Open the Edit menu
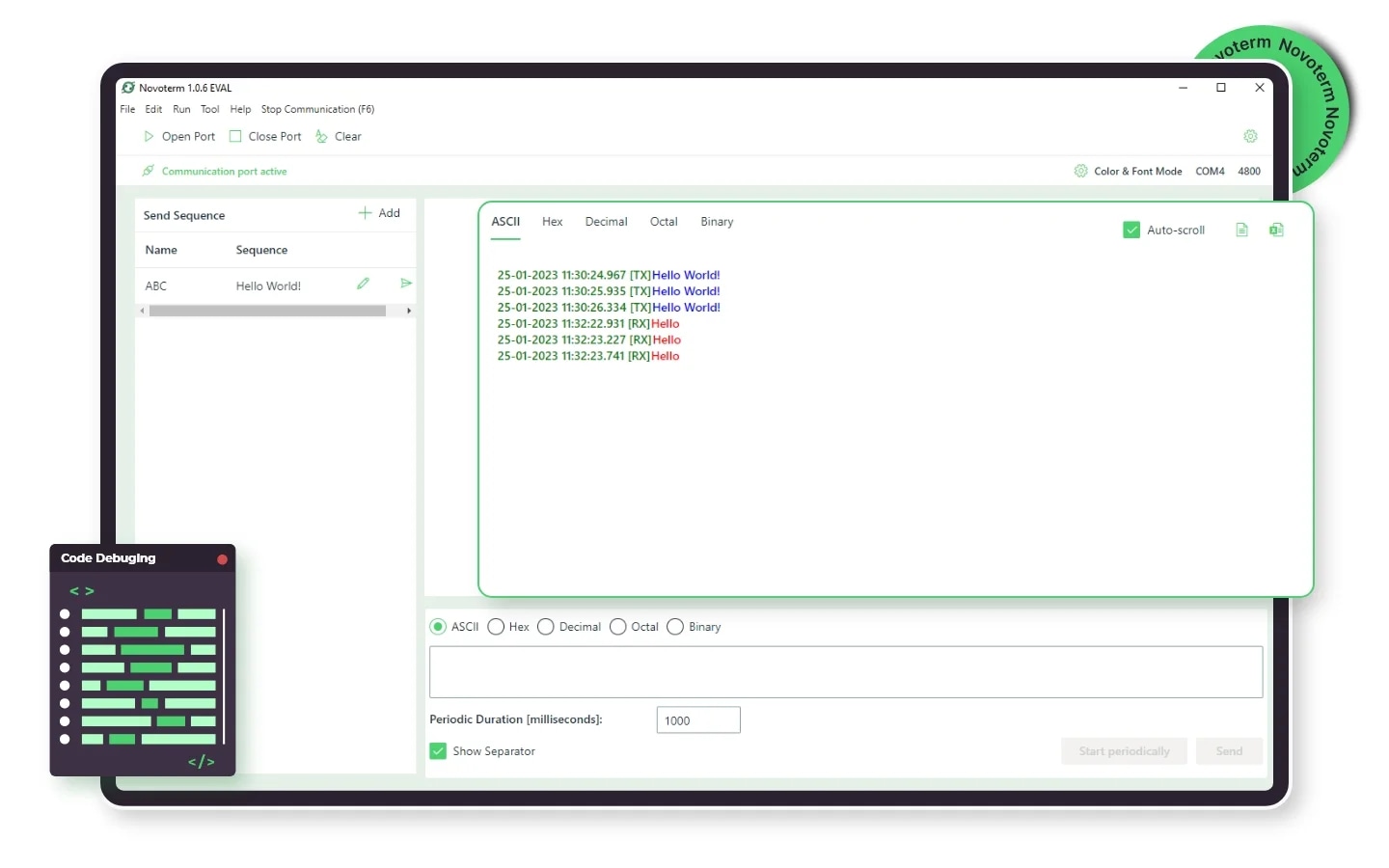The height and width of the screenshot is (868, 1389). tap(153, 110)
